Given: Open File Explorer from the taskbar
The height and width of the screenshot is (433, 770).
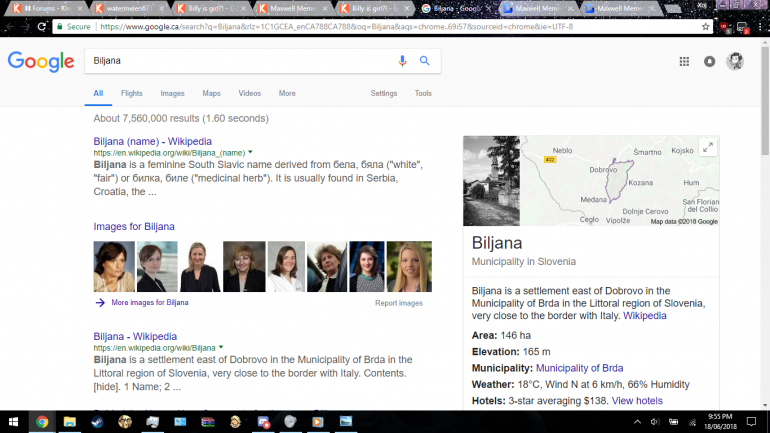Looking at the screenshot, I should pyautogui.click(x=69, y=422).
